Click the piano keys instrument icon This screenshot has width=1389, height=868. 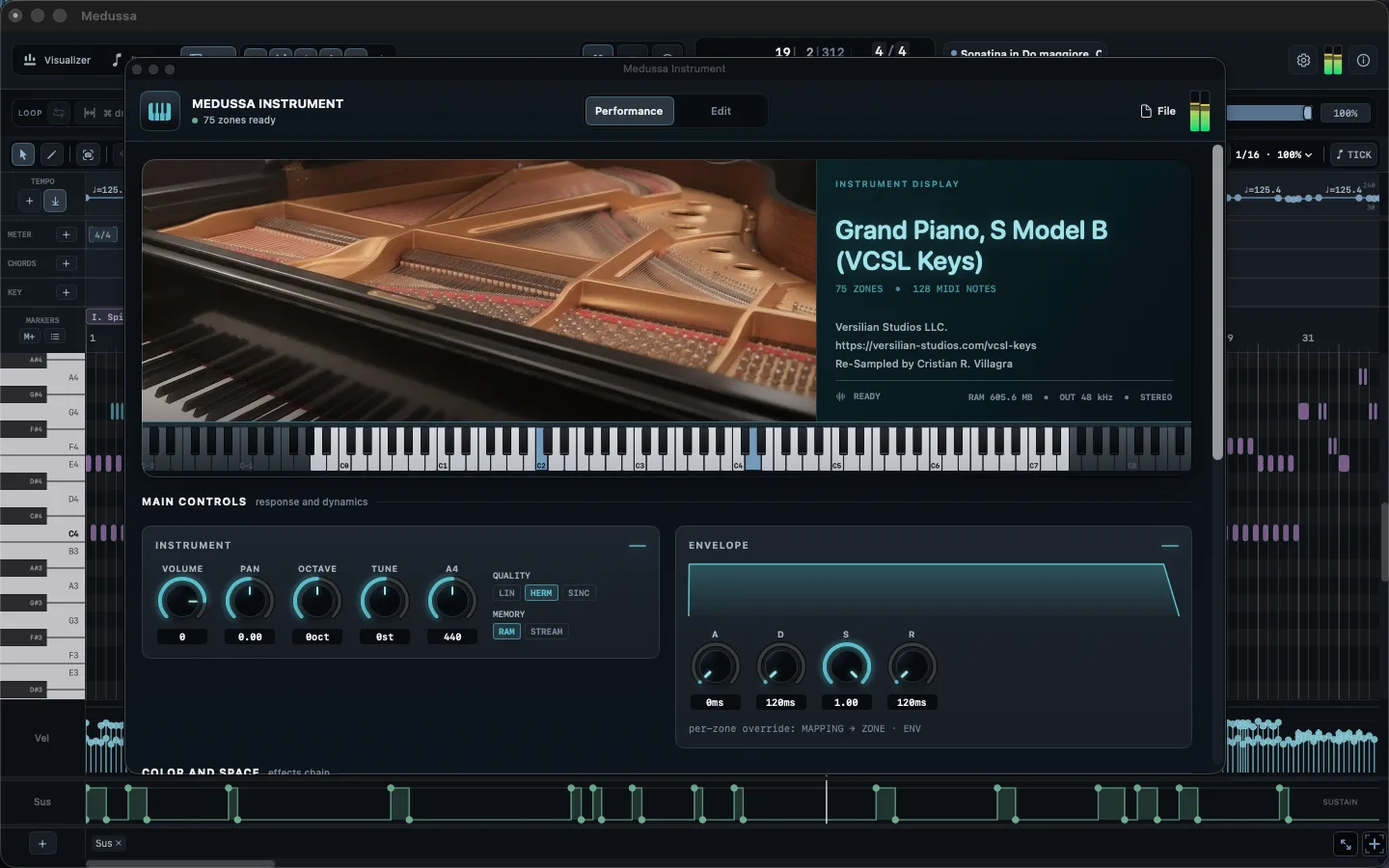160,111
